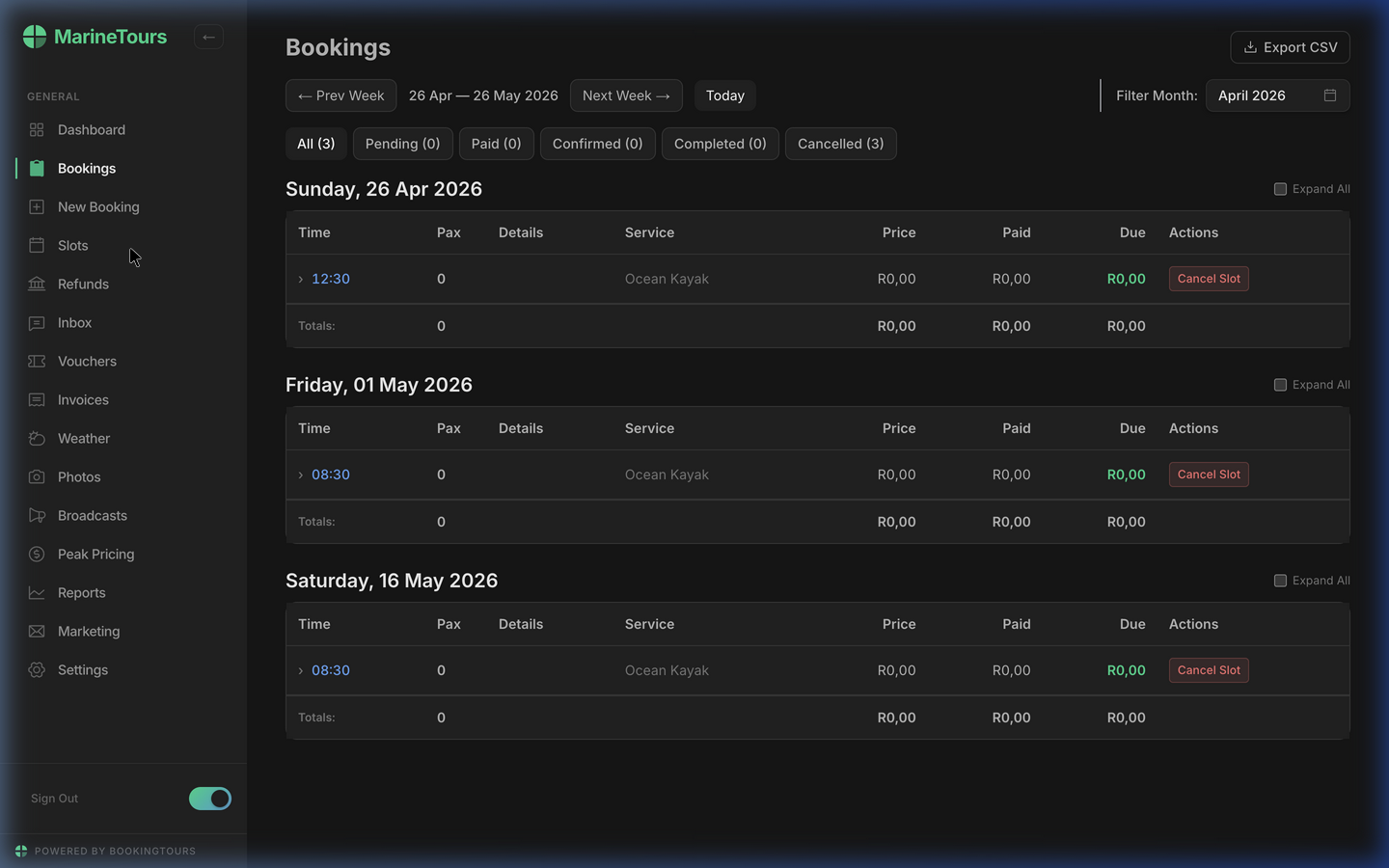The image size is (1389, 868).
Task: Click green R0,00 Due in Friday 08:30 row
Action: click(x=1127, y=475)
